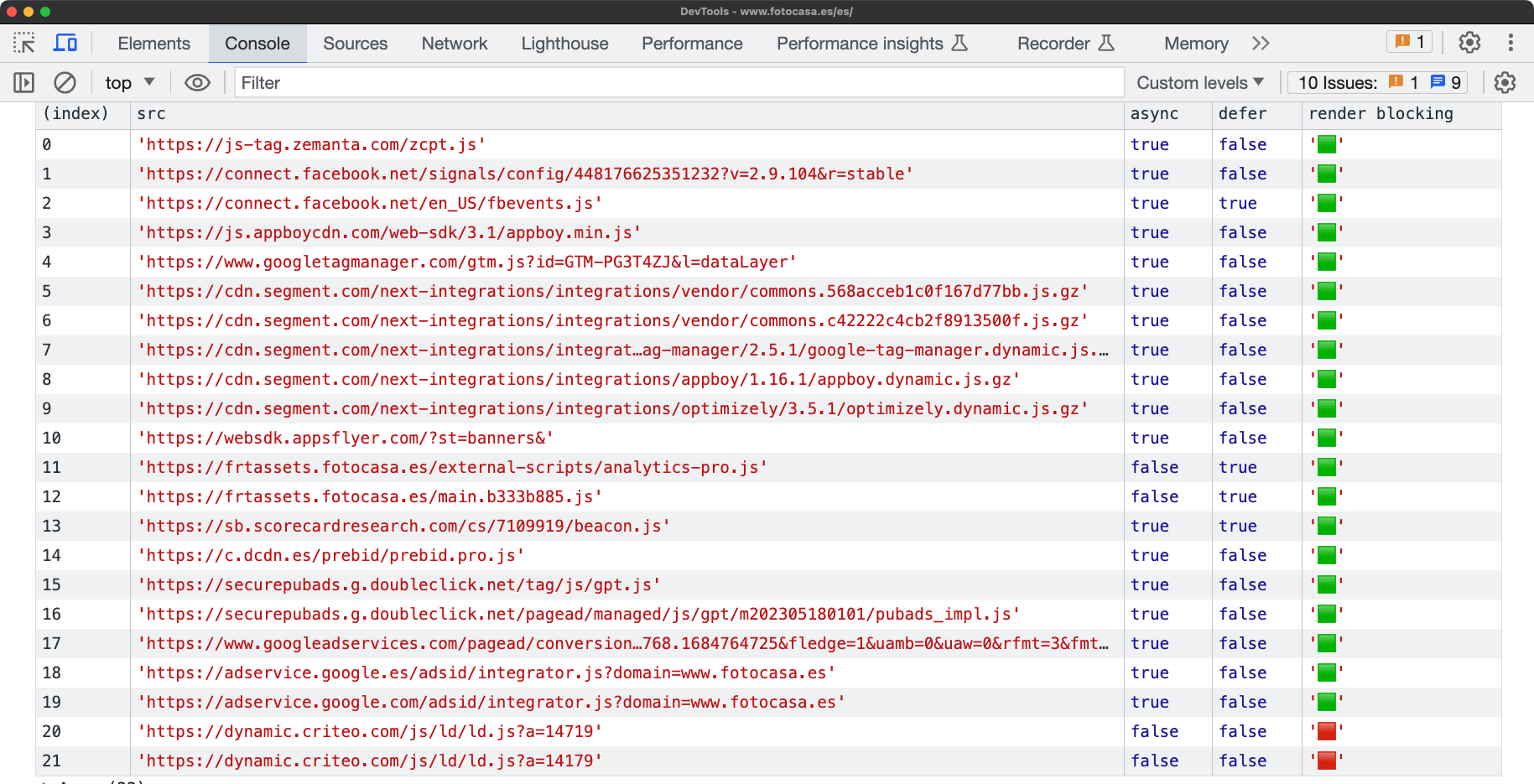Open the three-dot customize DevTools menu
1534x784 pixels.
[x=1511, y=43]
